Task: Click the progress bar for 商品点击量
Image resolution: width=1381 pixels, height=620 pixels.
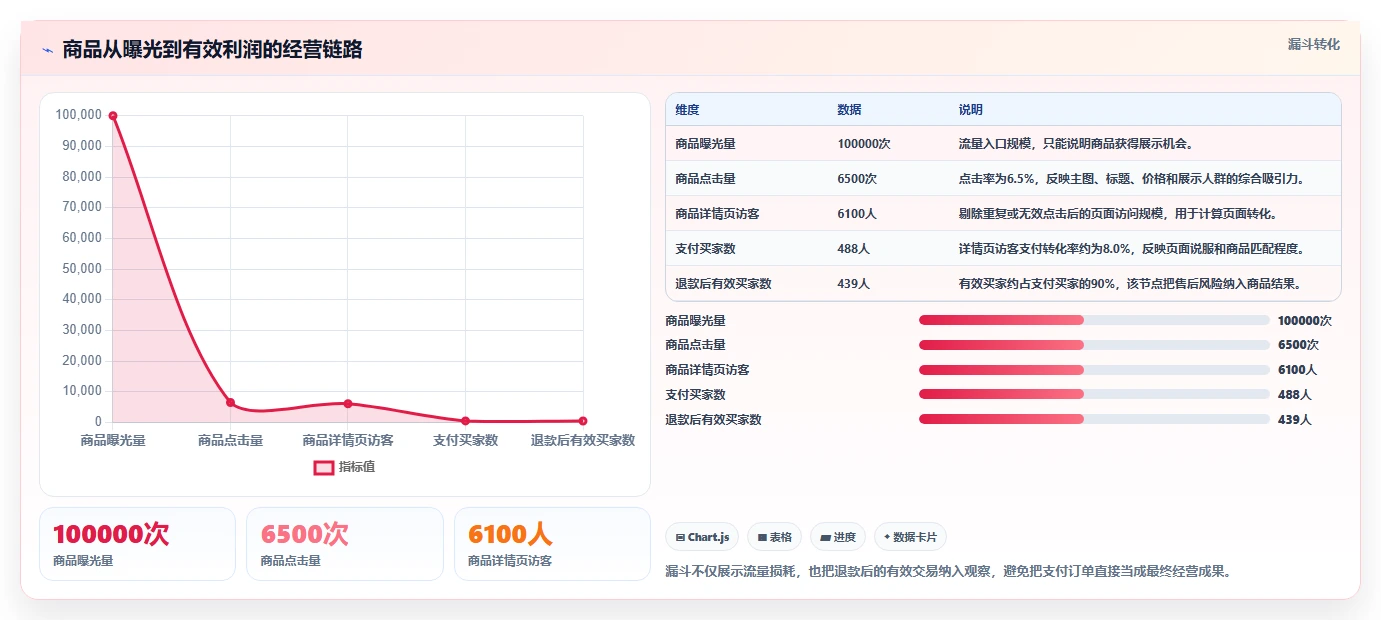Action: pyautogui.click(x=1094, y=345)
